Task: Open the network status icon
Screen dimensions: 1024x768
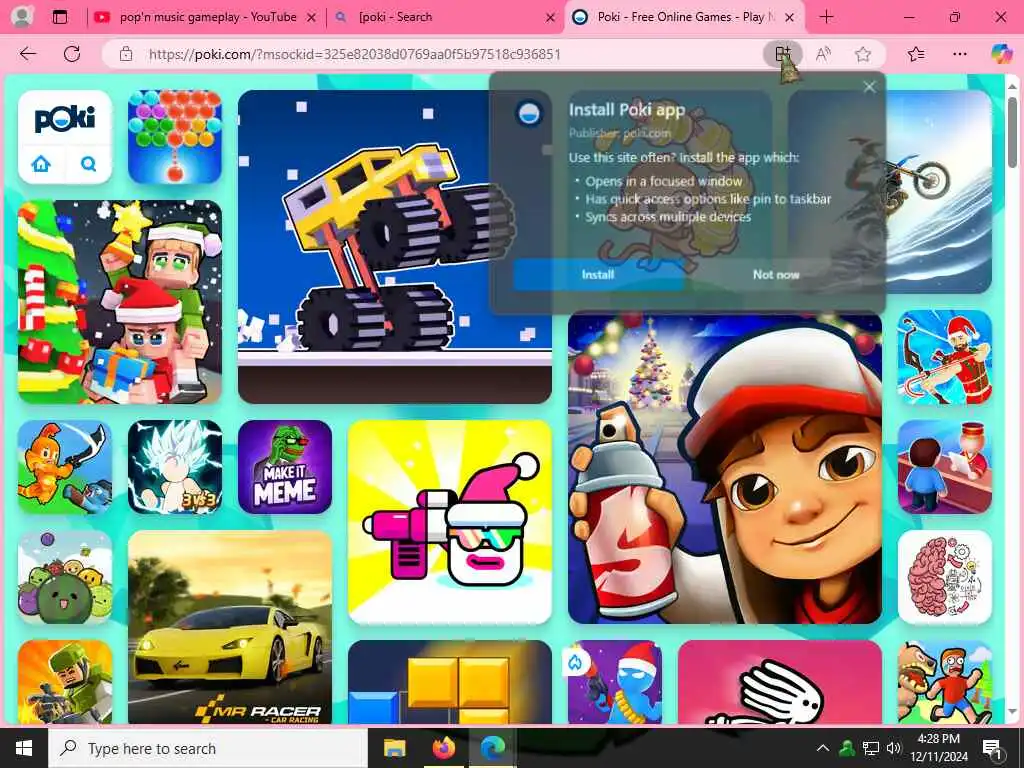Action: click(871, 748)
